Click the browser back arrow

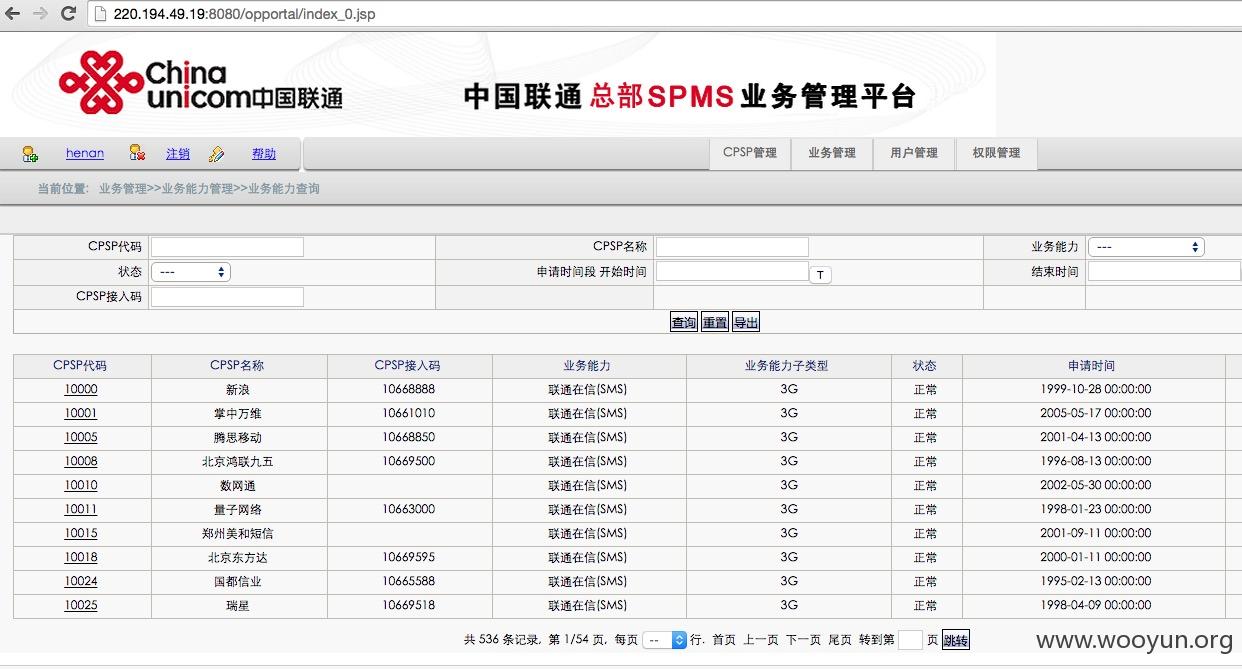pos(13,14)
